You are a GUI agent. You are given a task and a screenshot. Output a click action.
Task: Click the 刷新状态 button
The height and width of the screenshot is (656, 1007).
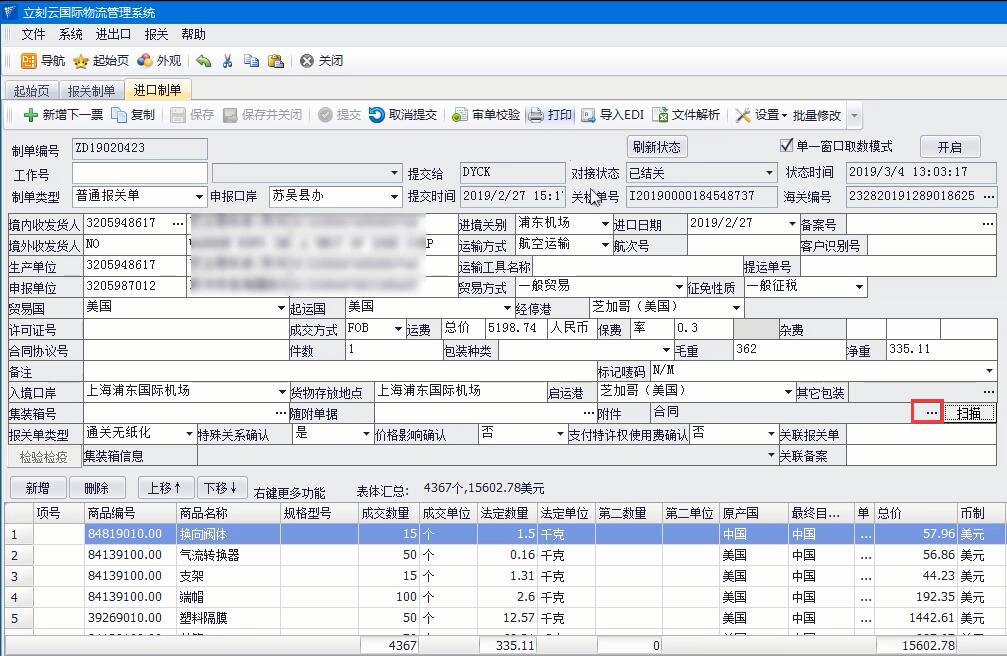(657, 147)
